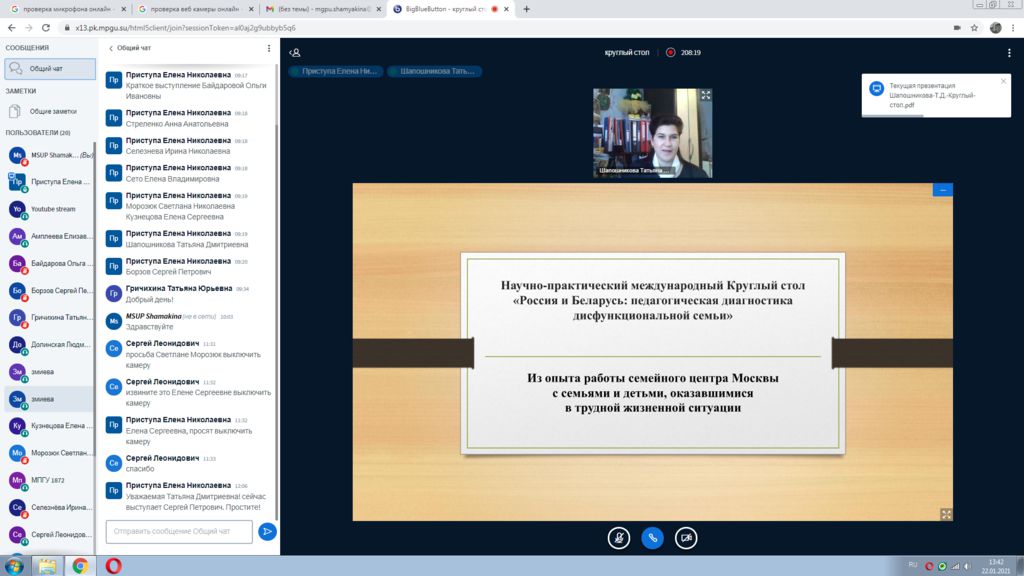The height and width of the screenshot is (576, 1024).
Task: Click the red recording indicator
Action: point(671,52)
